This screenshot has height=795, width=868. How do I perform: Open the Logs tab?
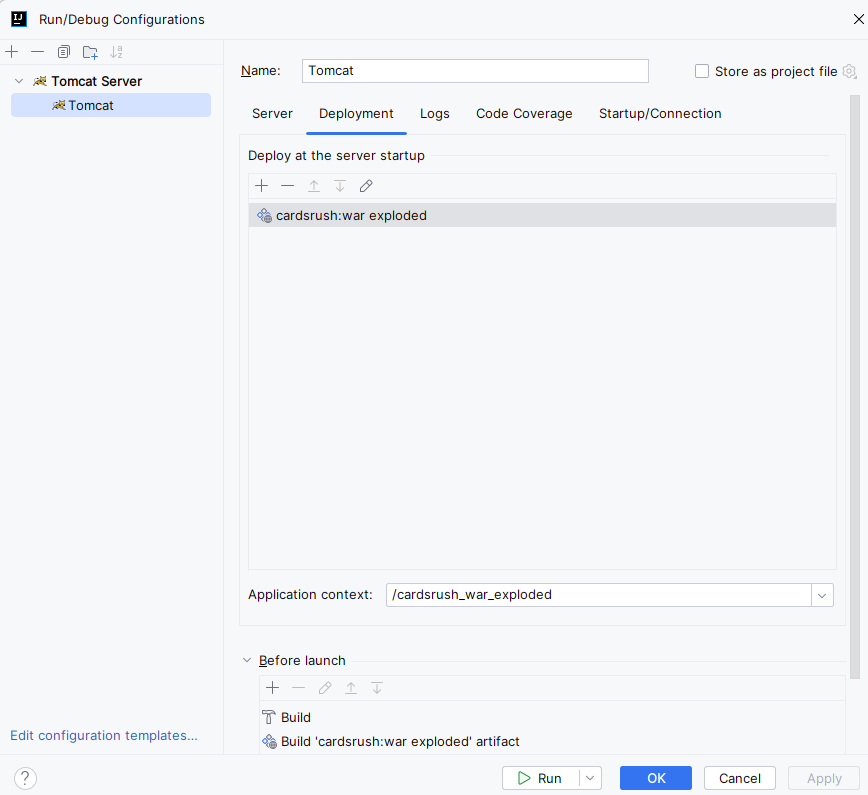coord(435,113)
